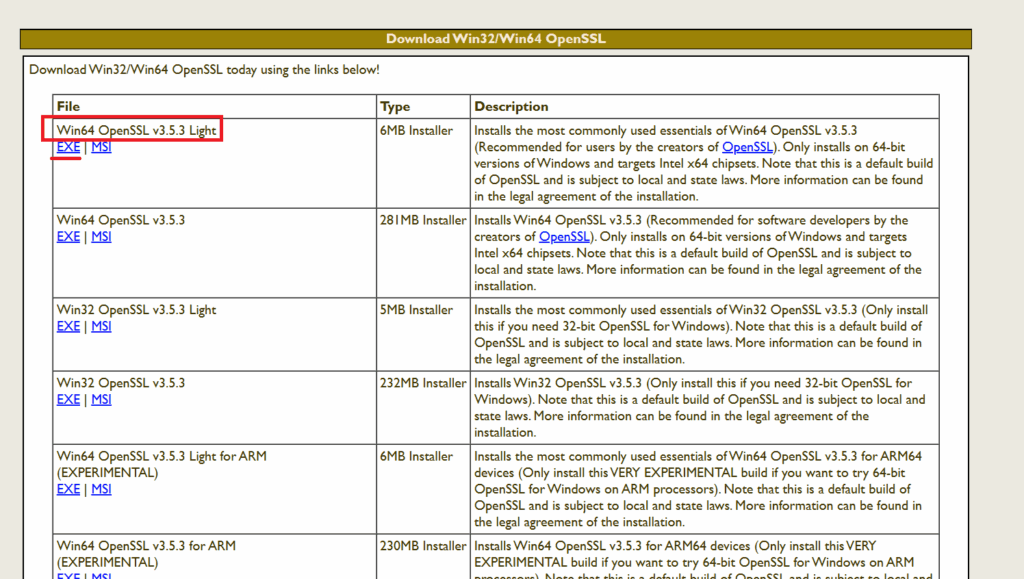Click MSI link for Win64 Light for ARM
1024x579 pixels.
click(x=101, y=489)
